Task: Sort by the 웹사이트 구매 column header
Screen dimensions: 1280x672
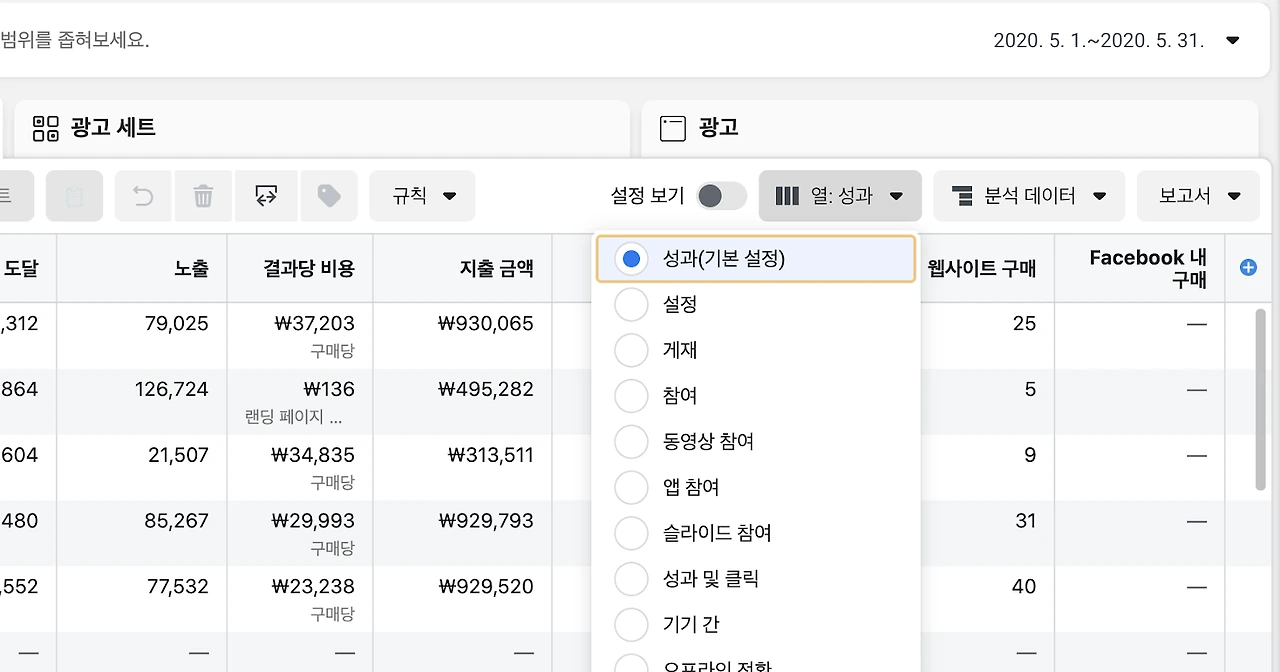Action: click(982, 268)
